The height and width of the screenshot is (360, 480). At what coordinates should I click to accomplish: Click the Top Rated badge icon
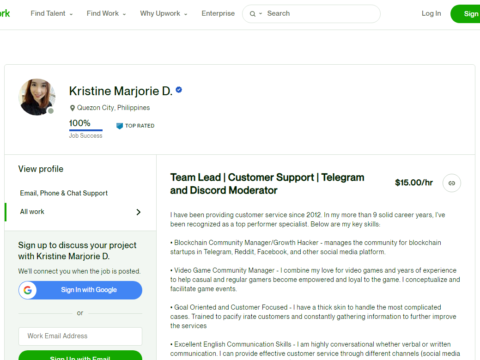(x=119, y=126)
